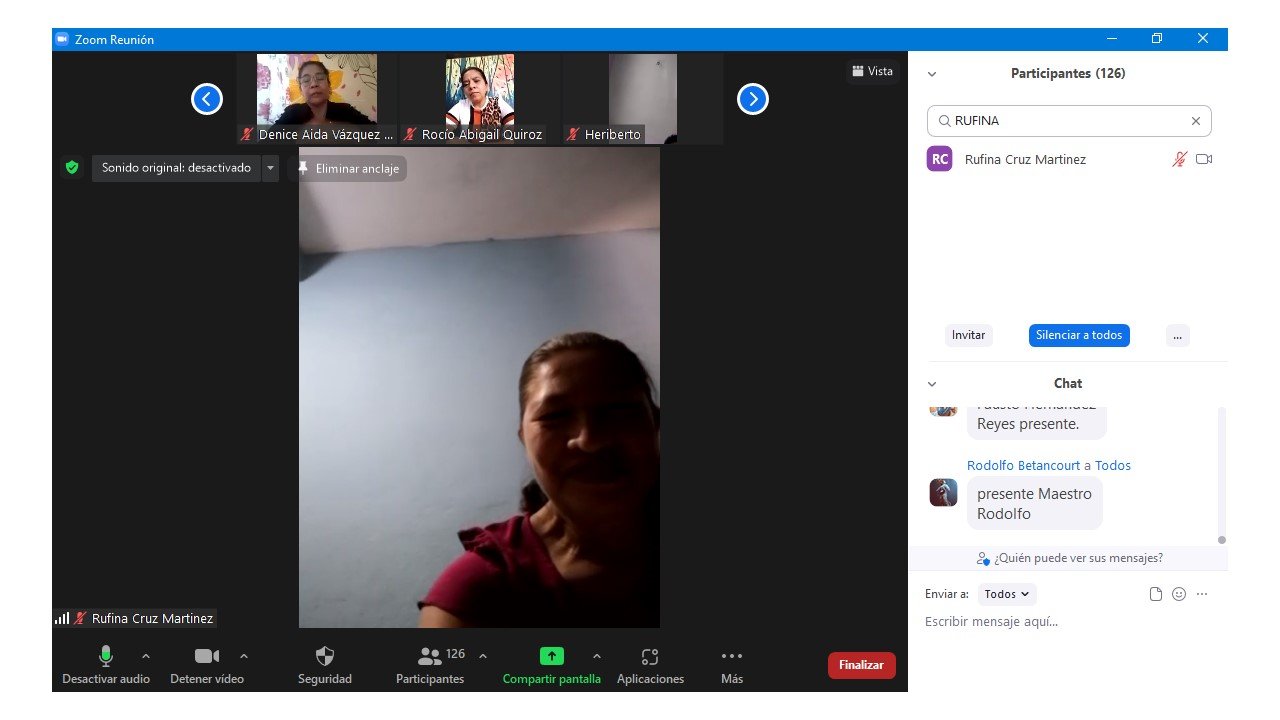This screenshot has width=1280, height=720.
Task: Open share options arrow beside Compartir pantalla
Action: (597, 656)
